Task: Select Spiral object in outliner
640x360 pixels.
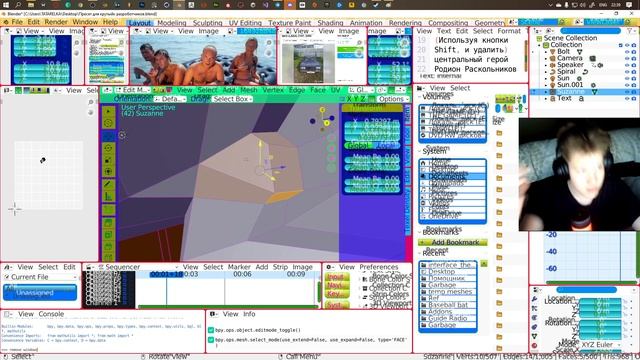Action: 566,71
